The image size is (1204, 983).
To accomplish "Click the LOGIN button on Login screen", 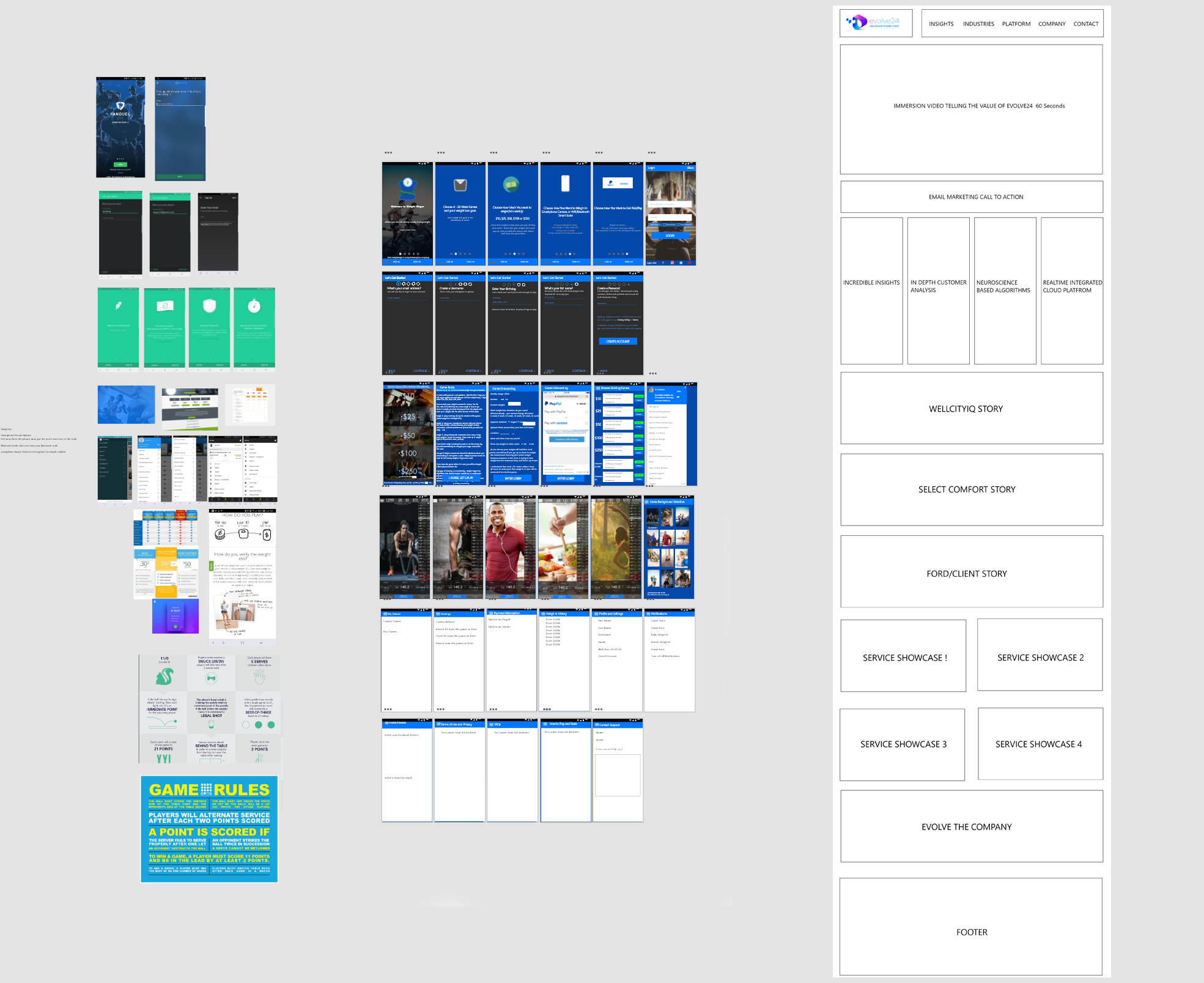I will [x=670, y=236].
